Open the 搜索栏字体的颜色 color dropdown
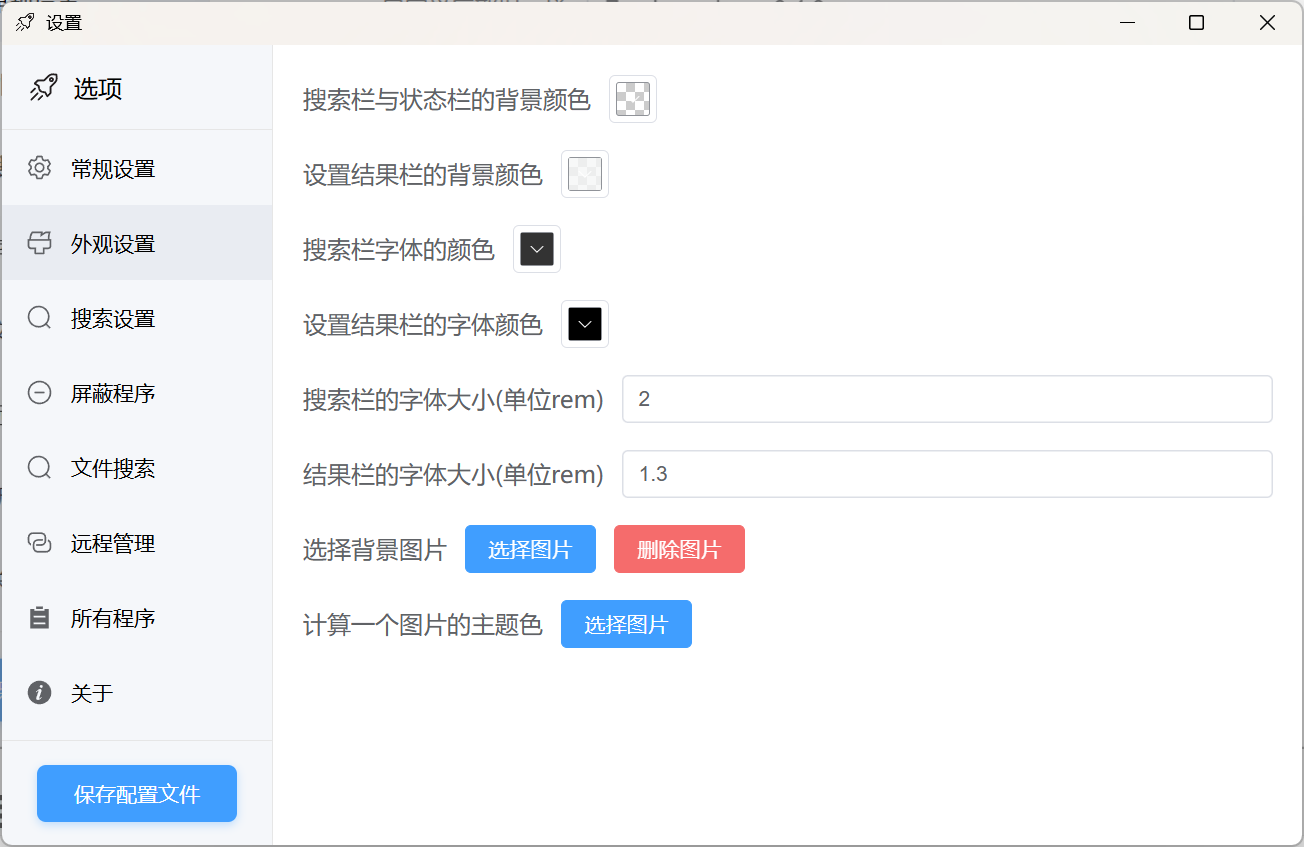This screenshot has height=847, width=1304. coord(537,249)
